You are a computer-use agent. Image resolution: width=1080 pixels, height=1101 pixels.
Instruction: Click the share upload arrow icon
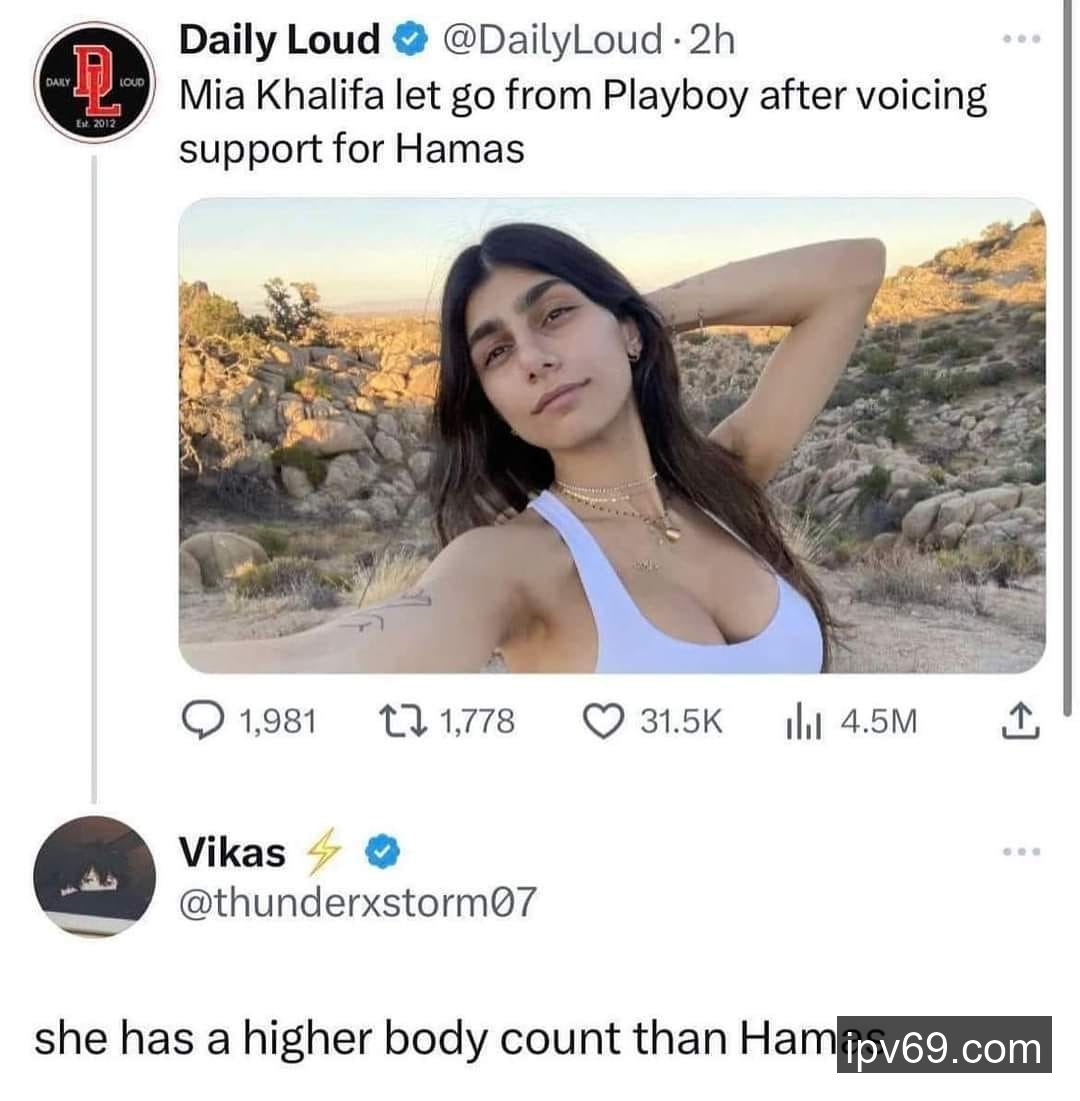(x=1020, y=720)
